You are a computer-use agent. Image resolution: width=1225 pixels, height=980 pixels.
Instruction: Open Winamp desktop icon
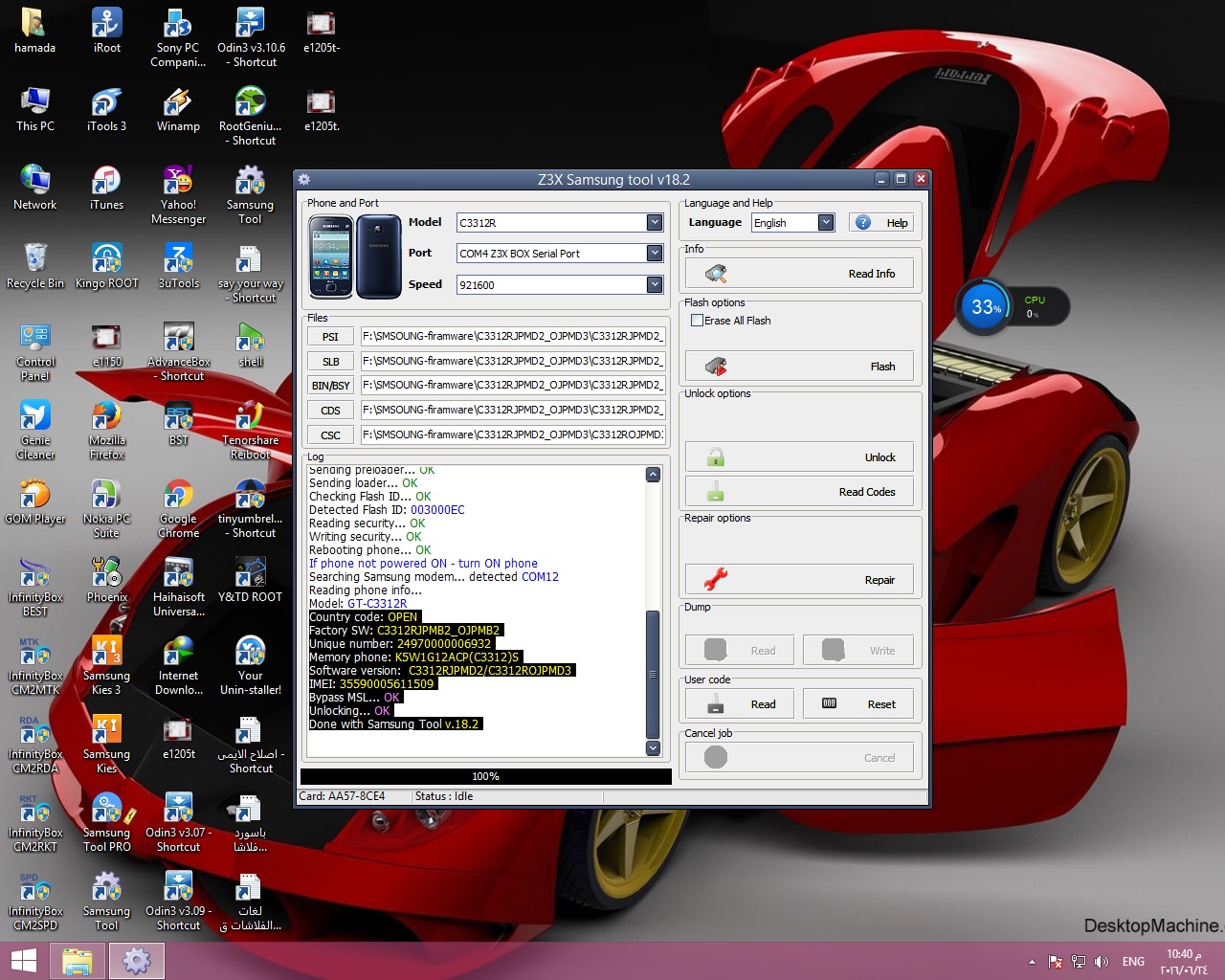tap(178, 109)
